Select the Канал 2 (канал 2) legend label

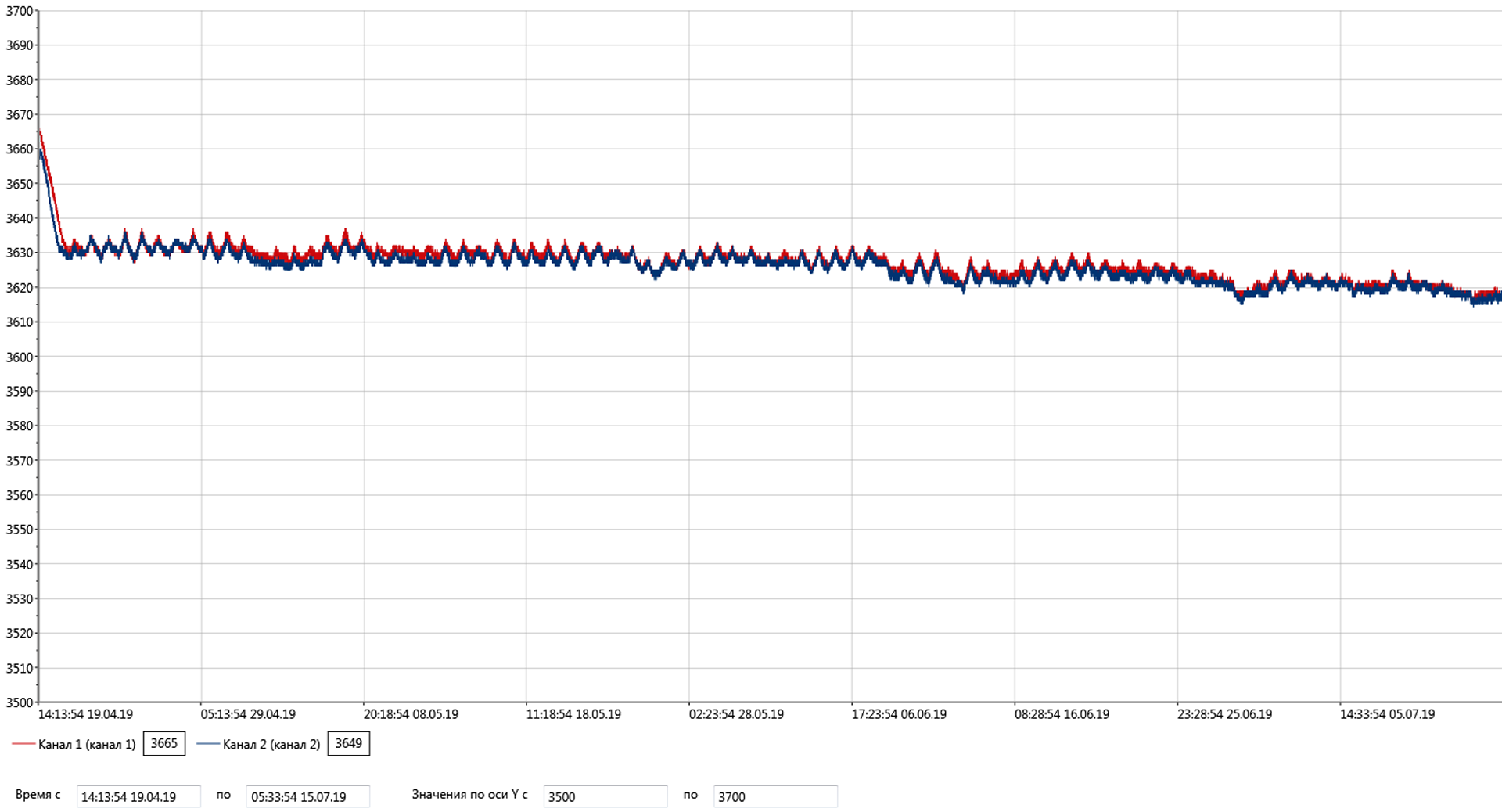point(271,744)
